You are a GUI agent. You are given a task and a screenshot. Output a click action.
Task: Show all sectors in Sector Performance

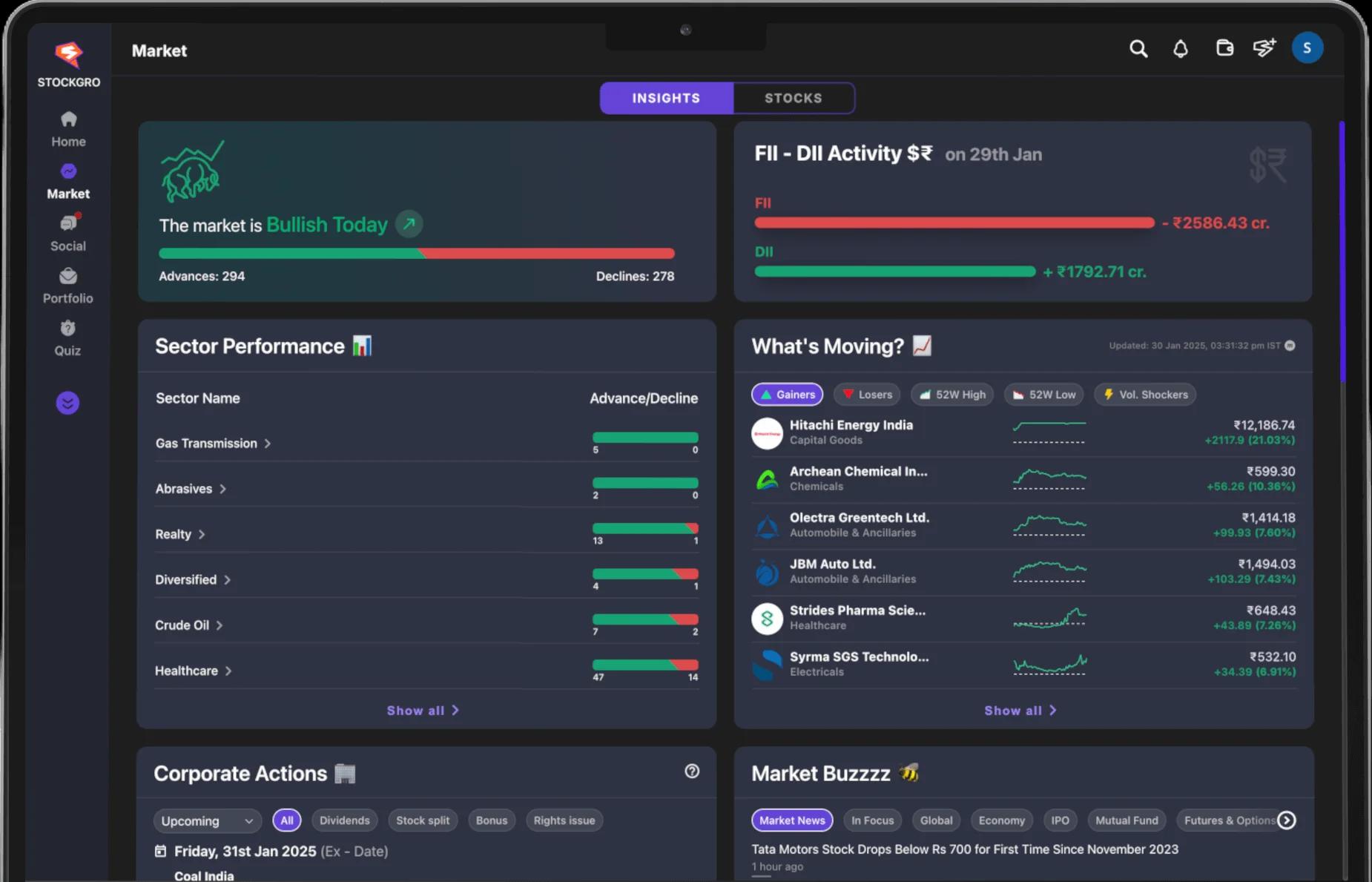click(423, 710)
